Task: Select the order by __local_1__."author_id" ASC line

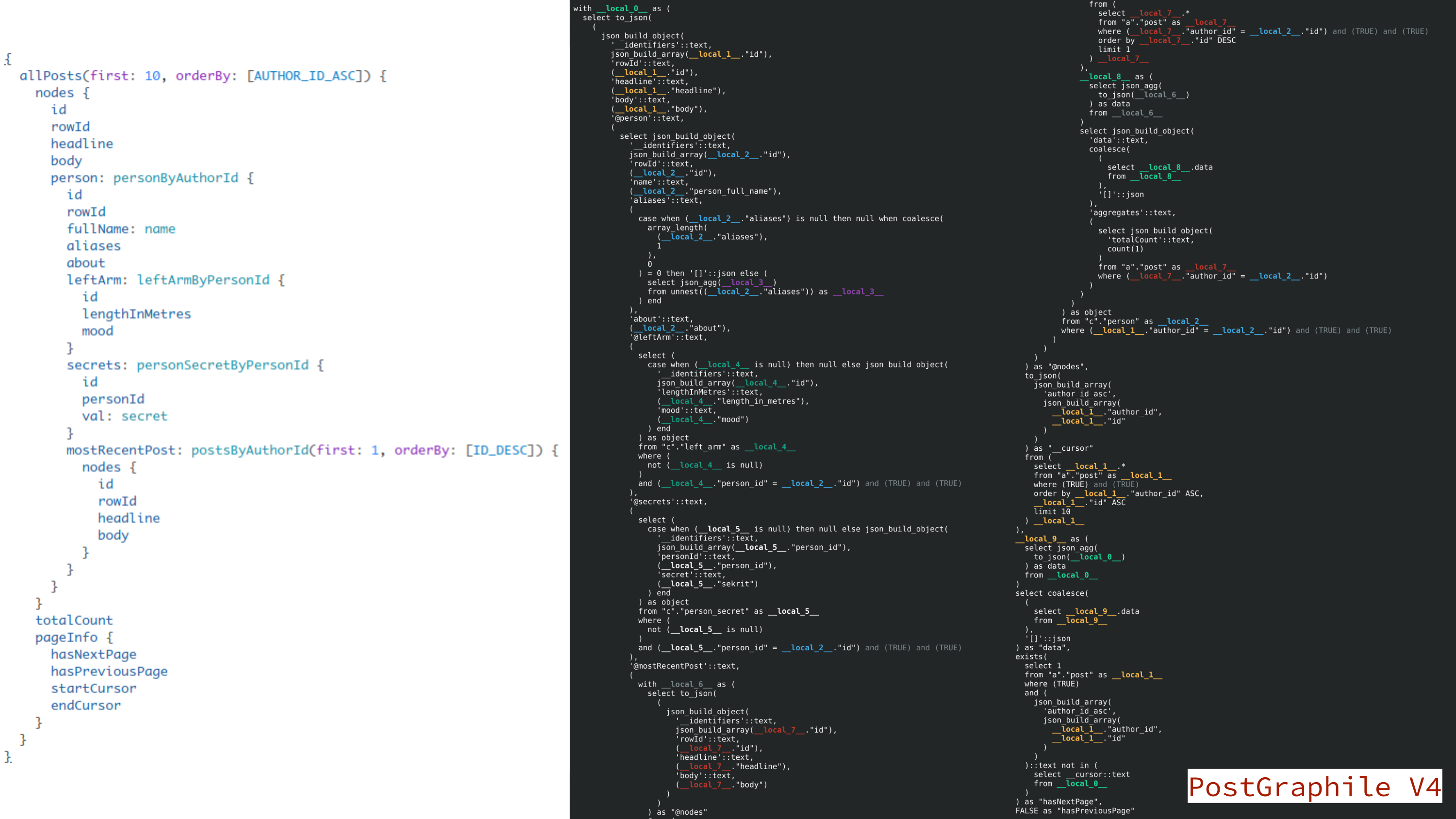Action: point(1119,493)
